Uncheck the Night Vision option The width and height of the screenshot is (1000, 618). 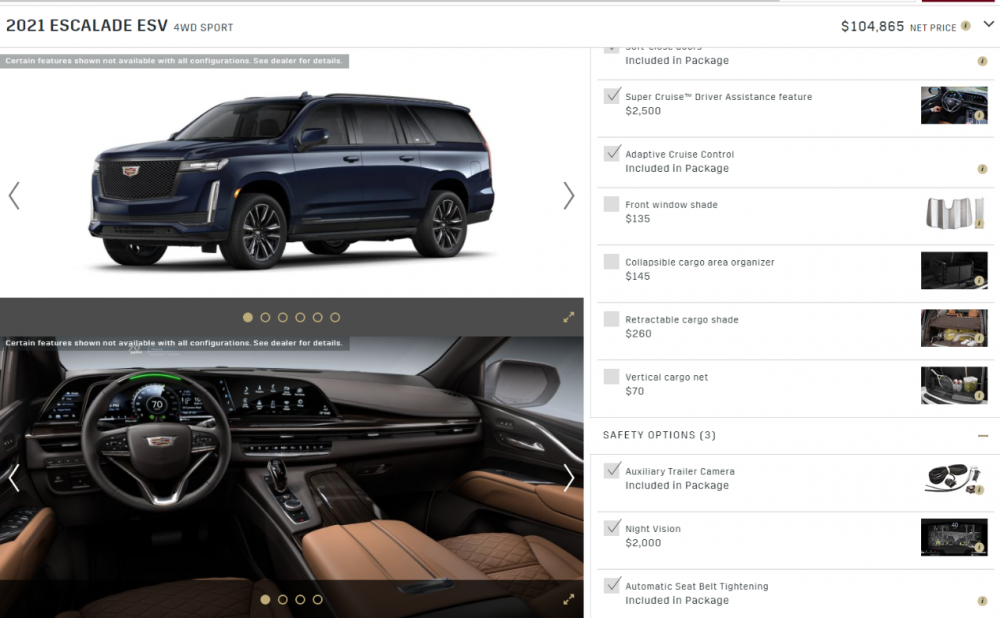pos(612,527)
